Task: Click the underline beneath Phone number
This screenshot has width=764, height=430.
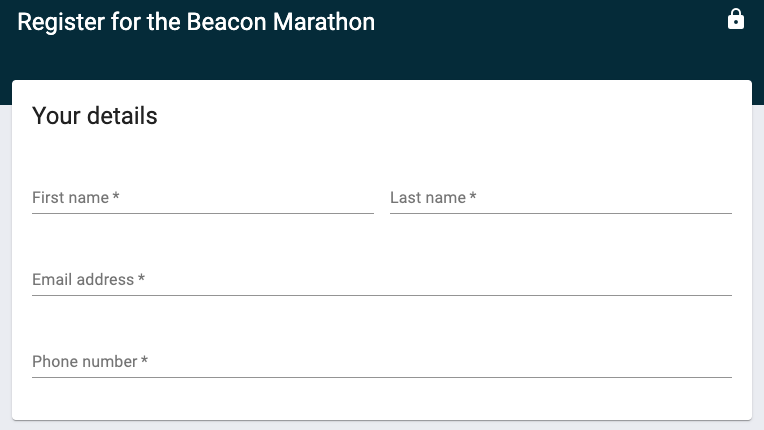Action: 382,377
